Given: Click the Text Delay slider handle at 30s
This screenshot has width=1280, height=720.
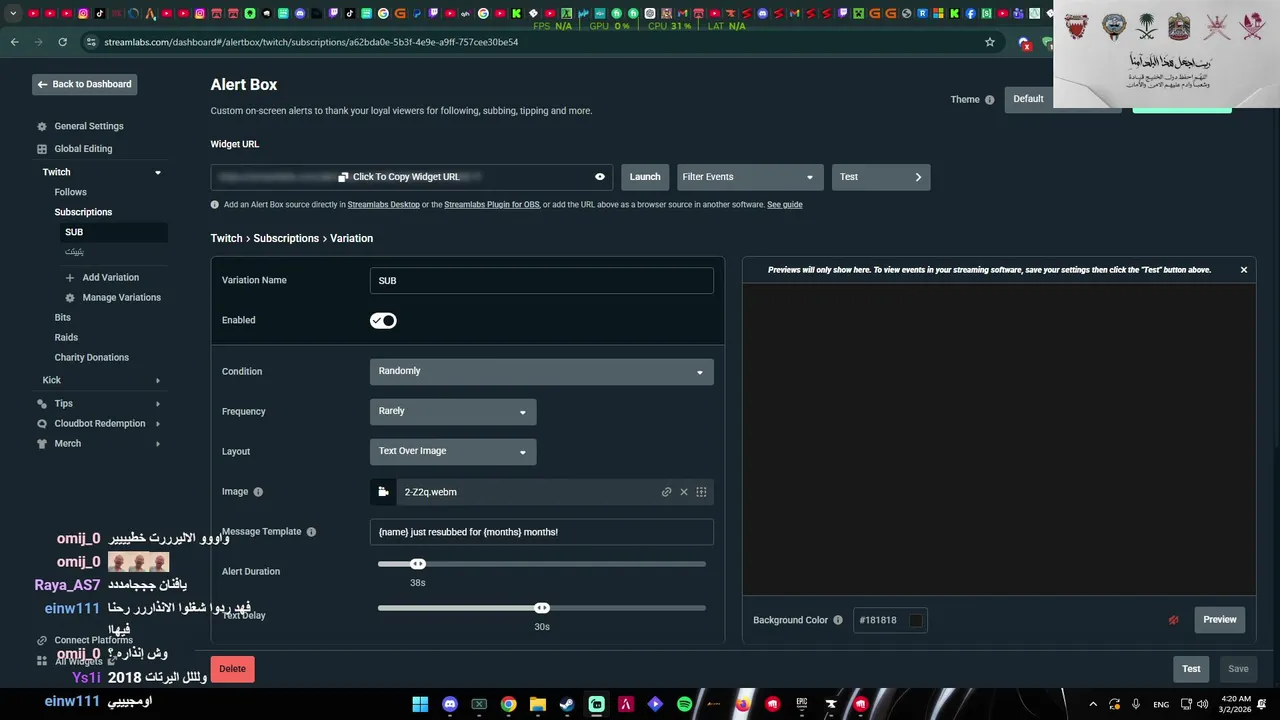Looking at the screenshot, I should click(x=541, y=608).
